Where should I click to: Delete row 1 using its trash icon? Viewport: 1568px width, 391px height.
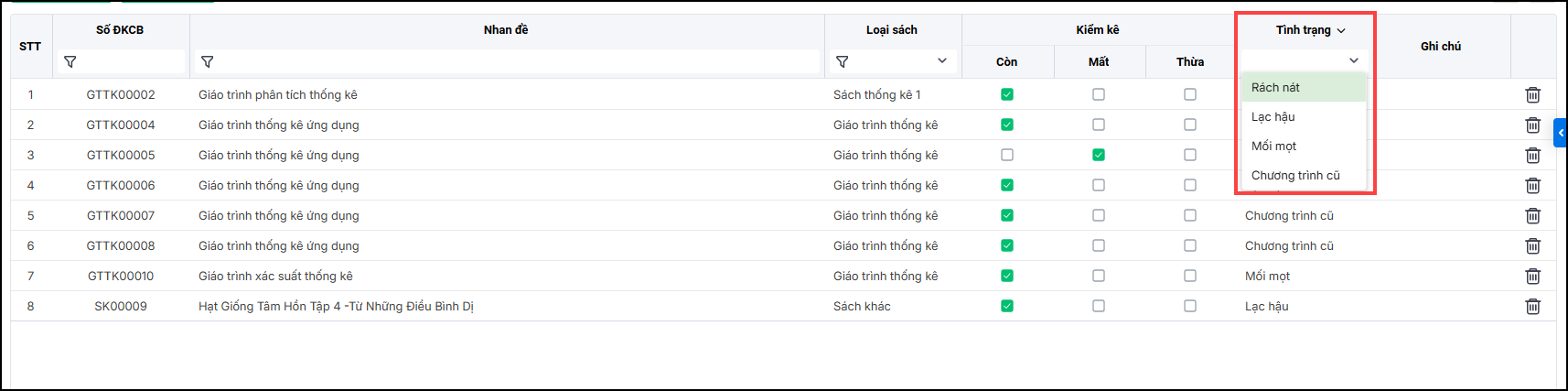tap(1532, 94)
